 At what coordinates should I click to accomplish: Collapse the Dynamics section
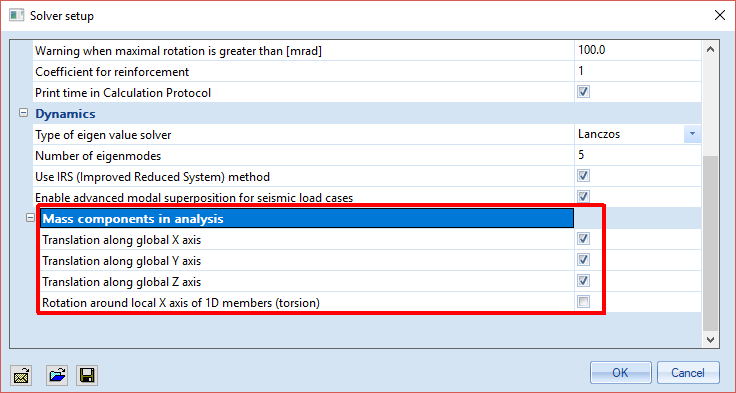pyautogui.click(x=23, y=113)
